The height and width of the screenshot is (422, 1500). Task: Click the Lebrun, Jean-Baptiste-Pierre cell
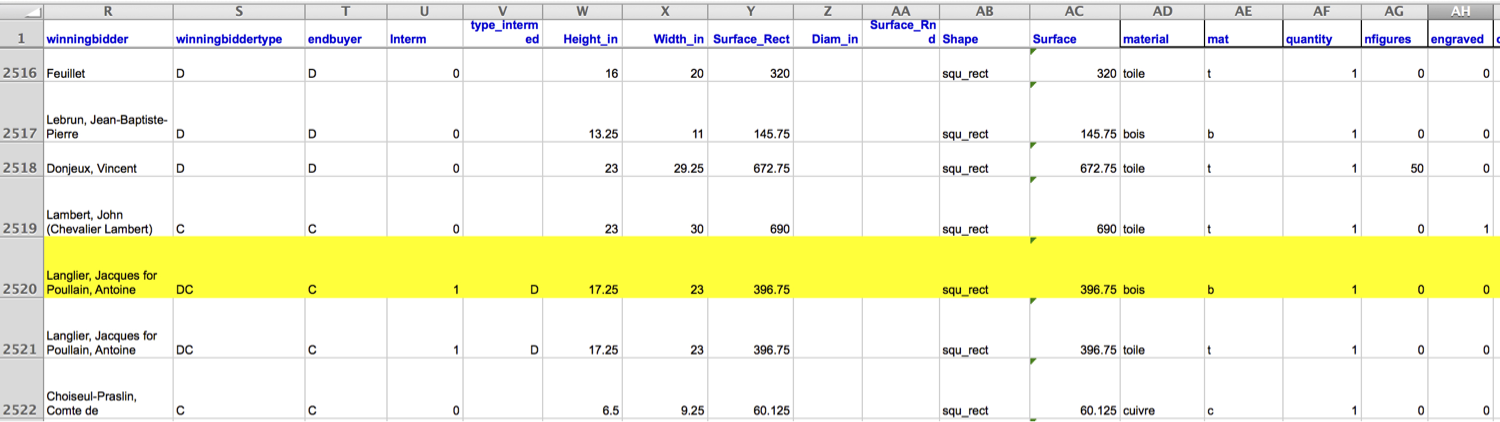[x=107, y=126]
